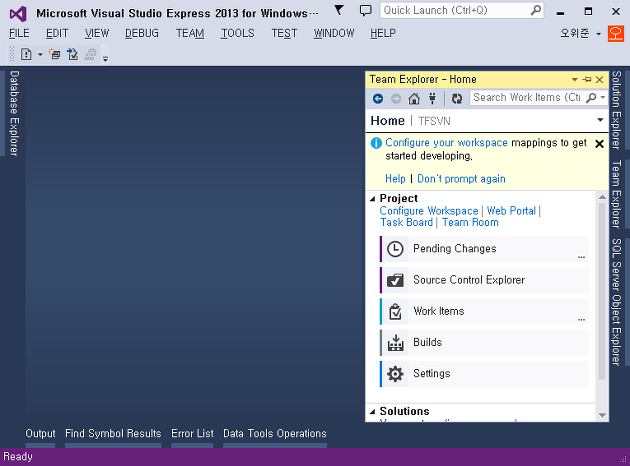Image resolution: width=630 pixels, height=466 pixels.
Task: Open New Work Item dropdown arrow
Action: point(40,54)
